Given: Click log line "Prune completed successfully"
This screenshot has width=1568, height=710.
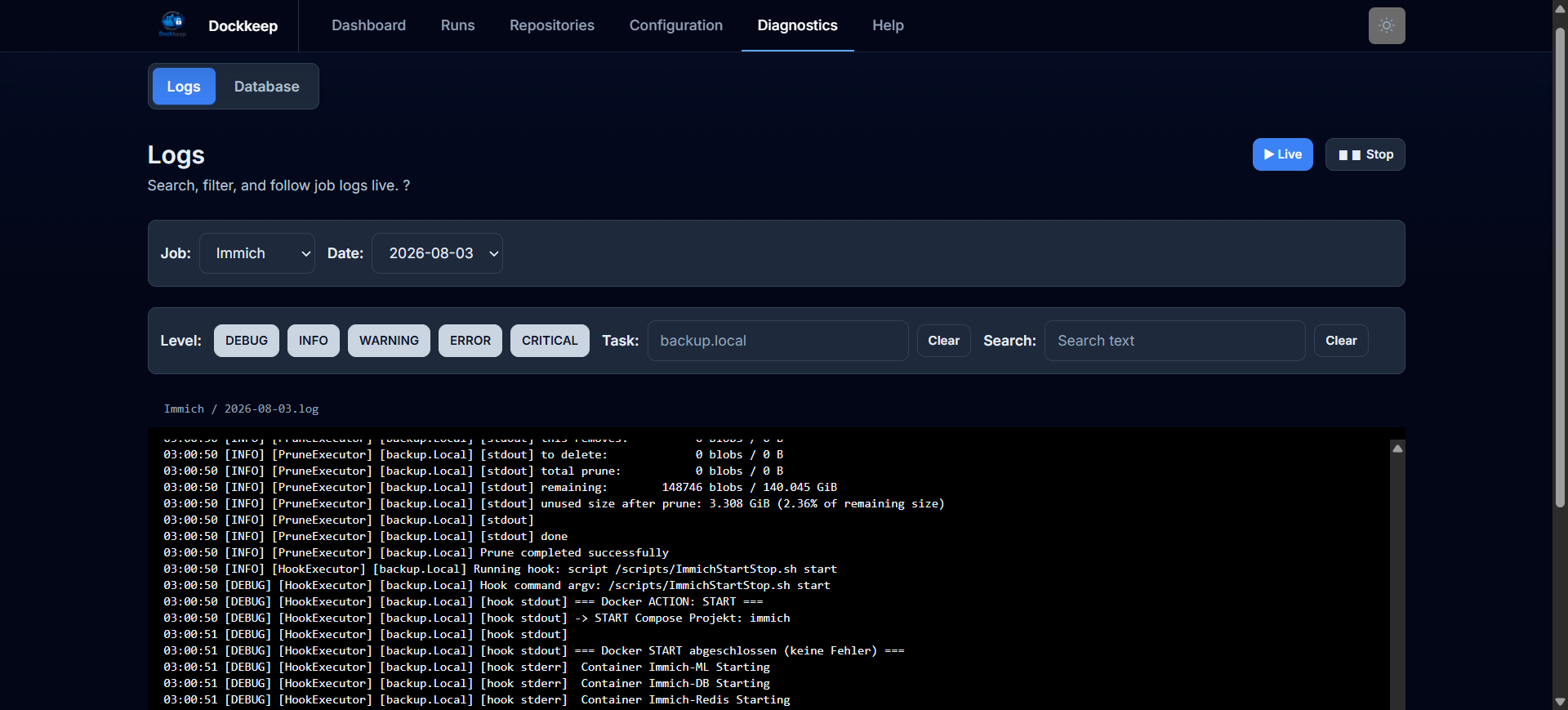Looking at the screenshot, I should coord(416,552).
